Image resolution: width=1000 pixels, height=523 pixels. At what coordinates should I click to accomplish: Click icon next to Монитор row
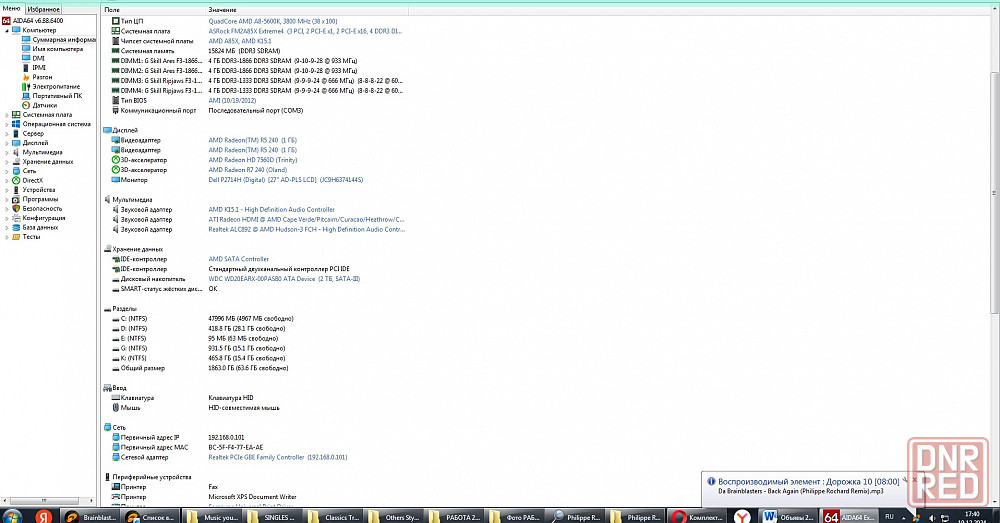coord(115,180)
